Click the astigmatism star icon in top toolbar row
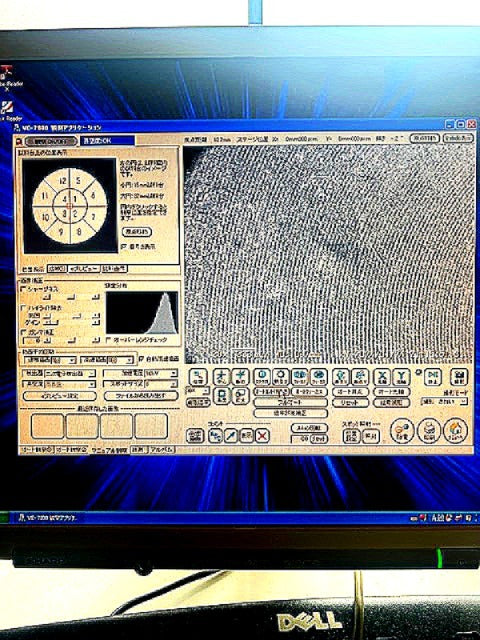Viewport: 480px width, 640px height. 240,378
